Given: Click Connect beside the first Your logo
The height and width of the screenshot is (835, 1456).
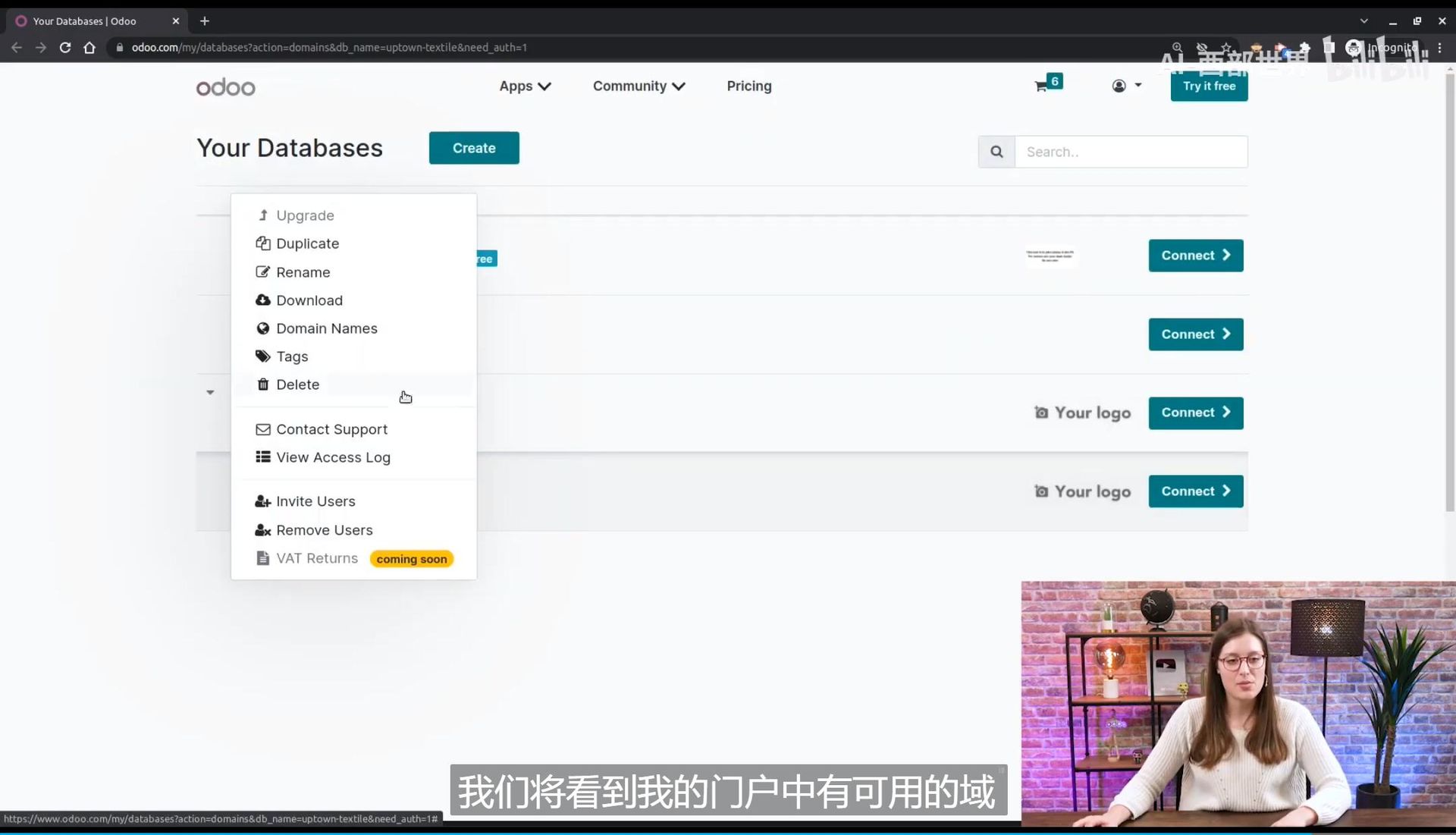Looking at the screenshot, I should (x=1196, y=413).
